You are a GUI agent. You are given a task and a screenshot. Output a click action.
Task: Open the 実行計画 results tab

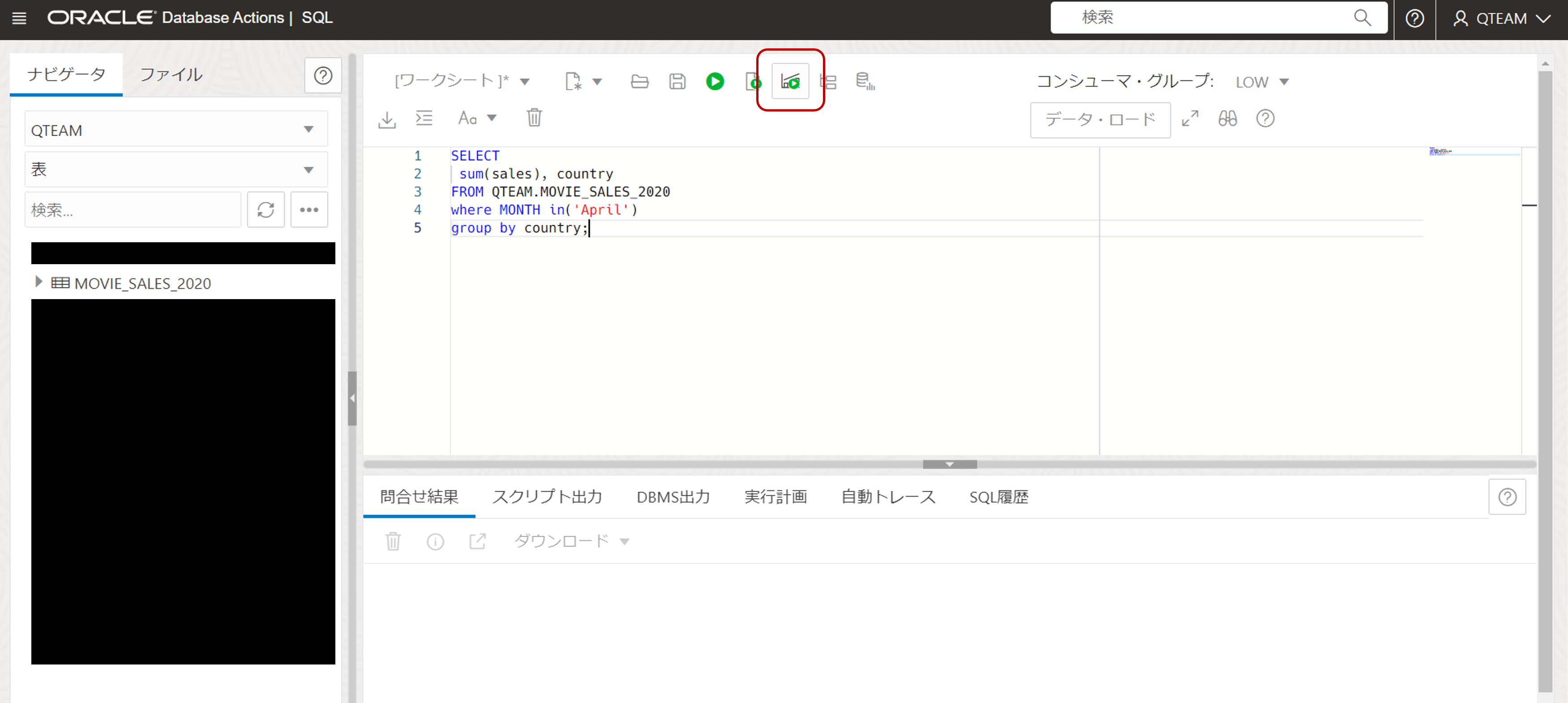coord(775,497)
